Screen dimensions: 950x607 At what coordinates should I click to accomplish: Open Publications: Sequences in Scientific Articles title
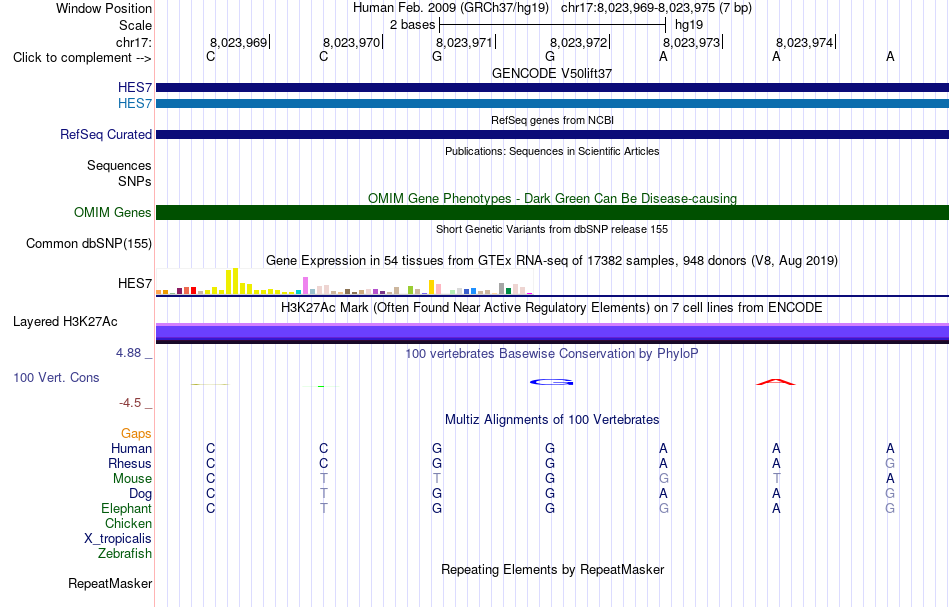click(x=552, y=151)
